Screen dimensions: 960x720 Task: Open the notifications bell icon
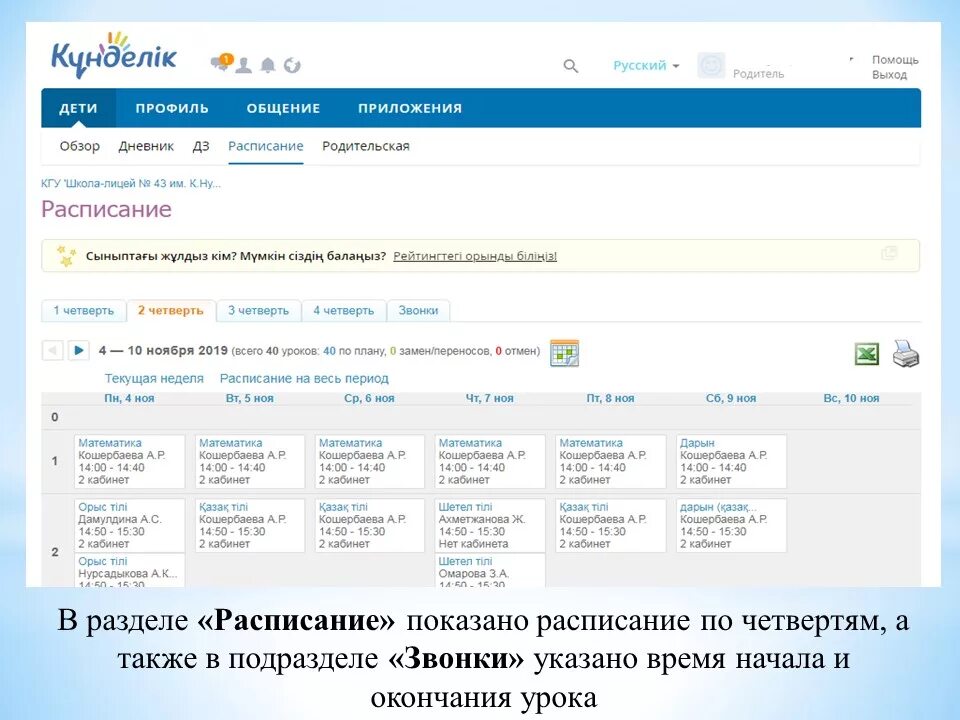pos(266,64)
